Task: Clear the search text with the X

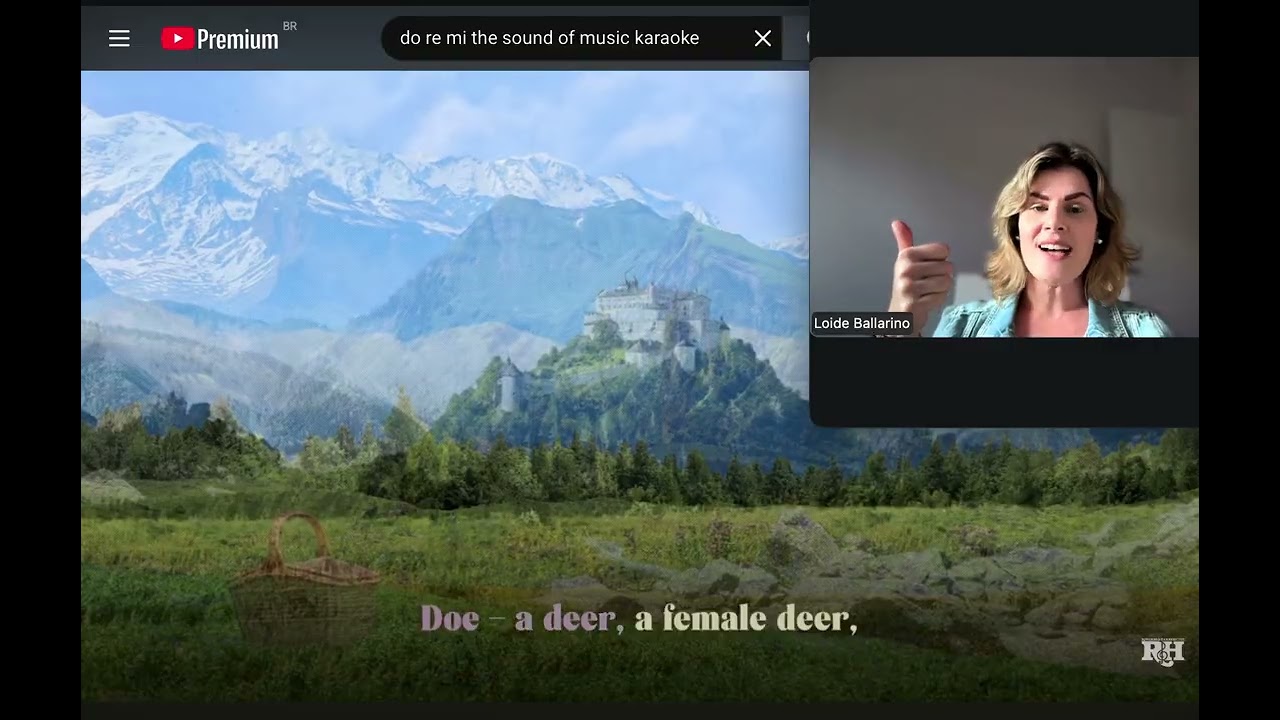Action: click(x=763, y=38)
